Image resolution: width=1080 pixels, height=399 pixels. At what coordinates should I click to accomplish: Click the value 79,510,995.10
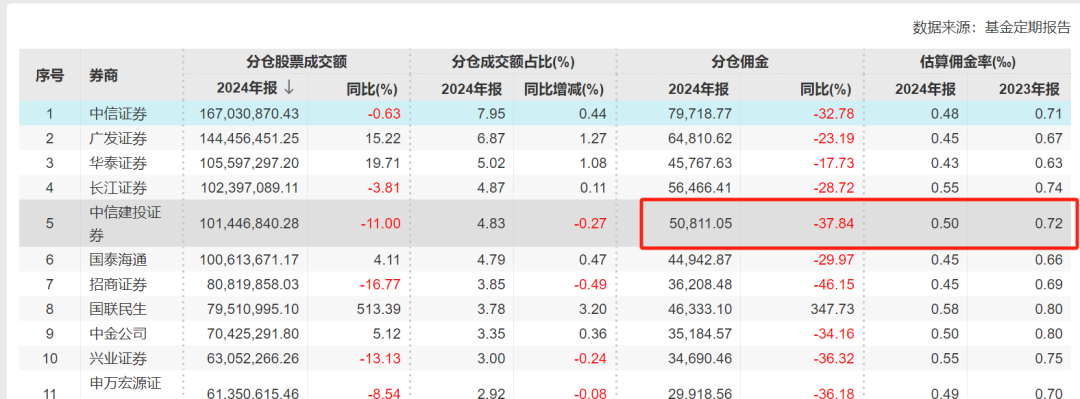point(253,309)
